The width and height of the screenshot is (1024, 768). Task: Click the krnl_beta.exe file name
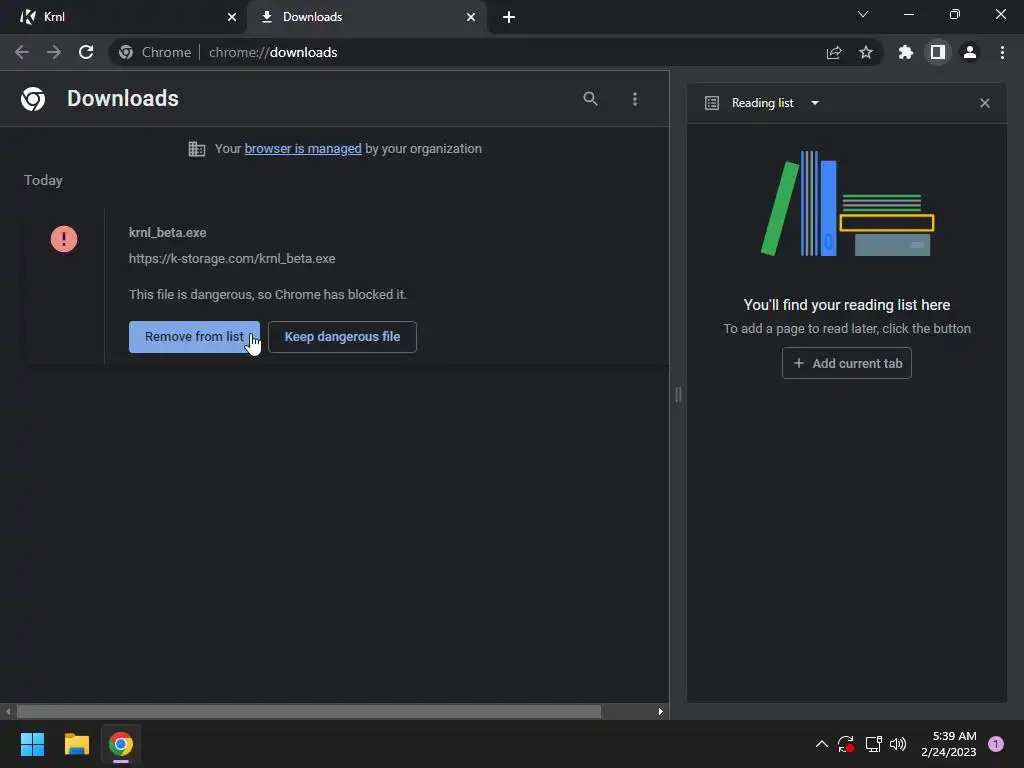pyautogui.click(x=168, y=232)
